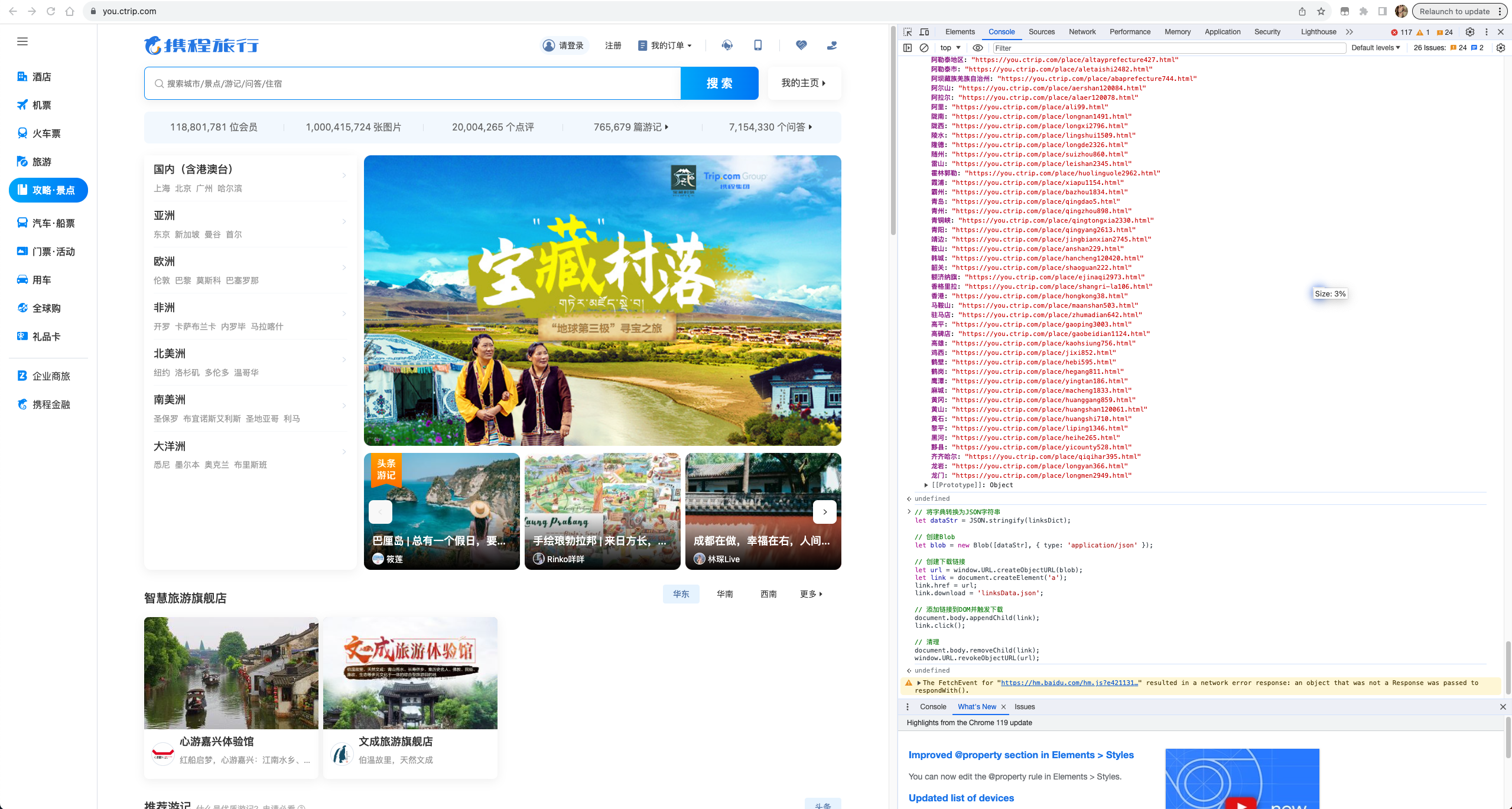The width and height of the screenshot is (1512, 809).
Task: Open the hamburger menu on Ctrip sidebar
Action: click(x=22, y=41)
